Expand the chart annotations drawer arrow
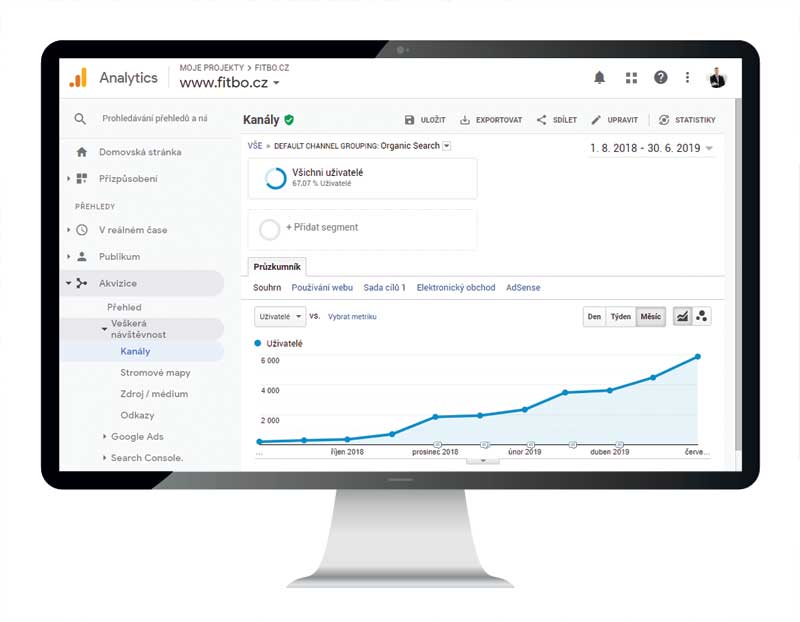The height and width of the screenshot is (622, 800). click(483, 461)
